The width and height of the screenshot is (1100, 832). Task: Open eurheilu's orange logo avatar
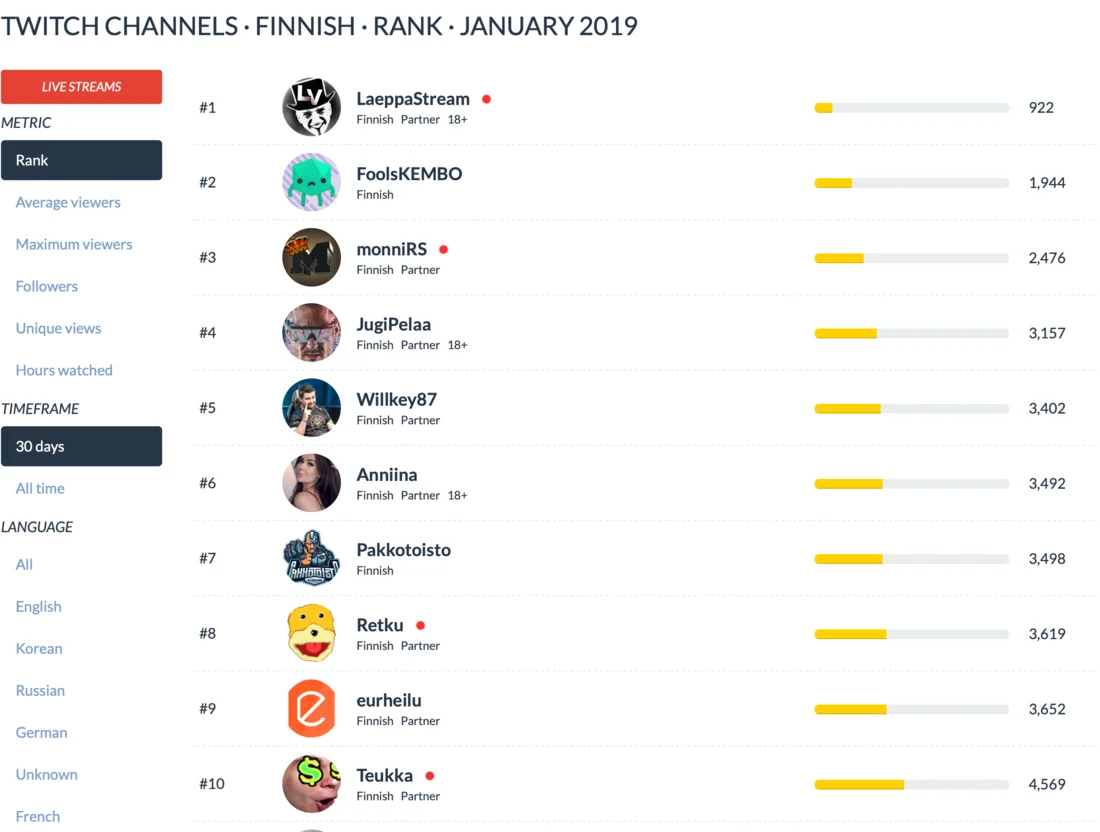[x=312, y=708]
